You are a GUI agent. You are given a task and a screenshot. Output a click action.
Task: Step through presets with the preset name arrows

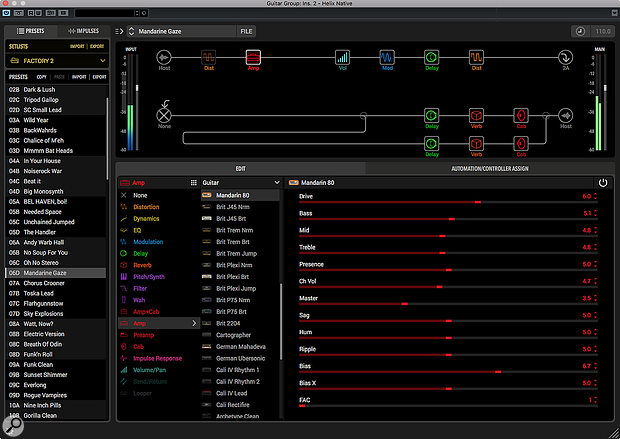[131, 31]
